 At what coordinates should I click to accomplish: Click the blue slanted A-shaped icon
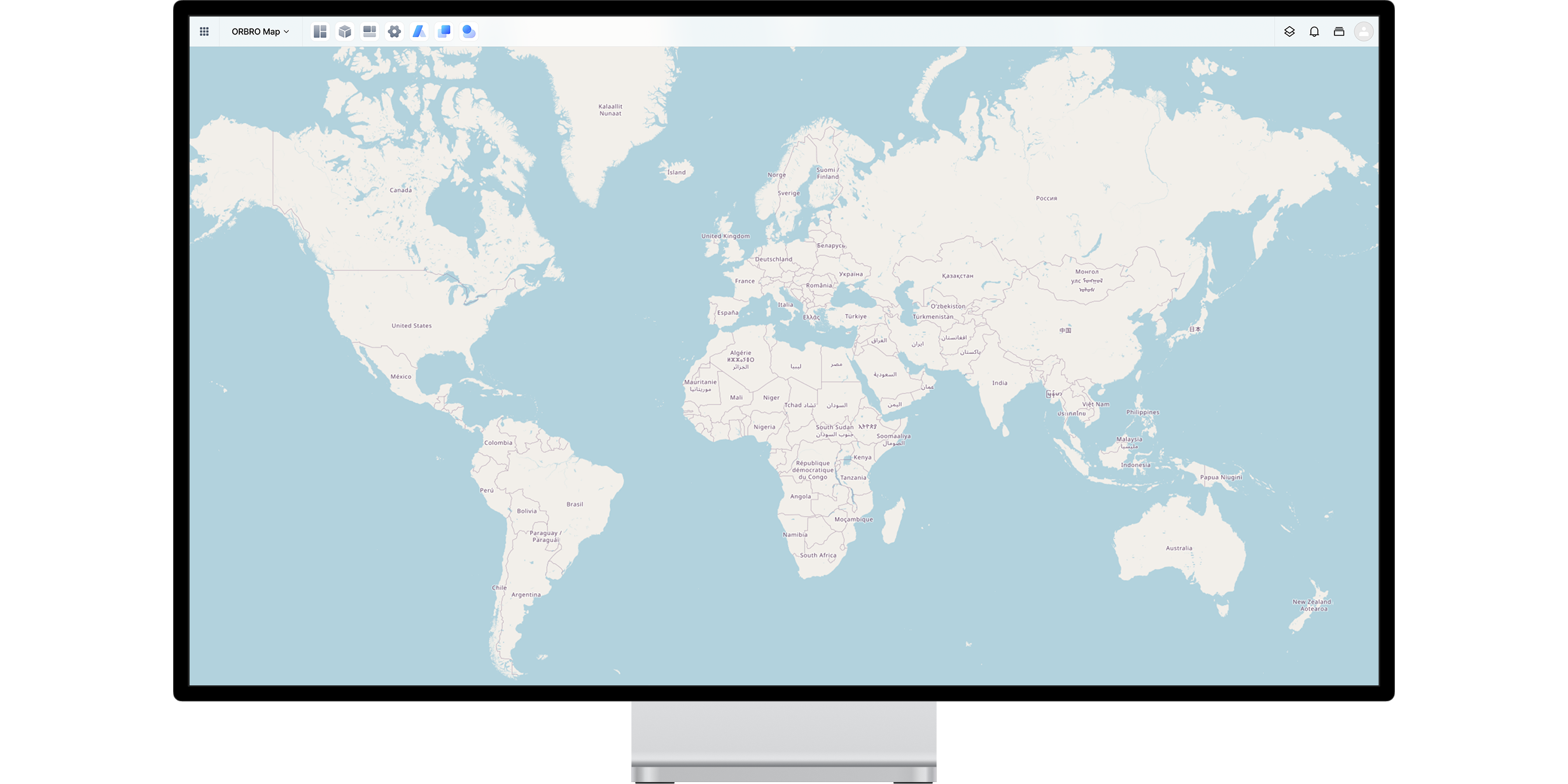pos(419,31)
